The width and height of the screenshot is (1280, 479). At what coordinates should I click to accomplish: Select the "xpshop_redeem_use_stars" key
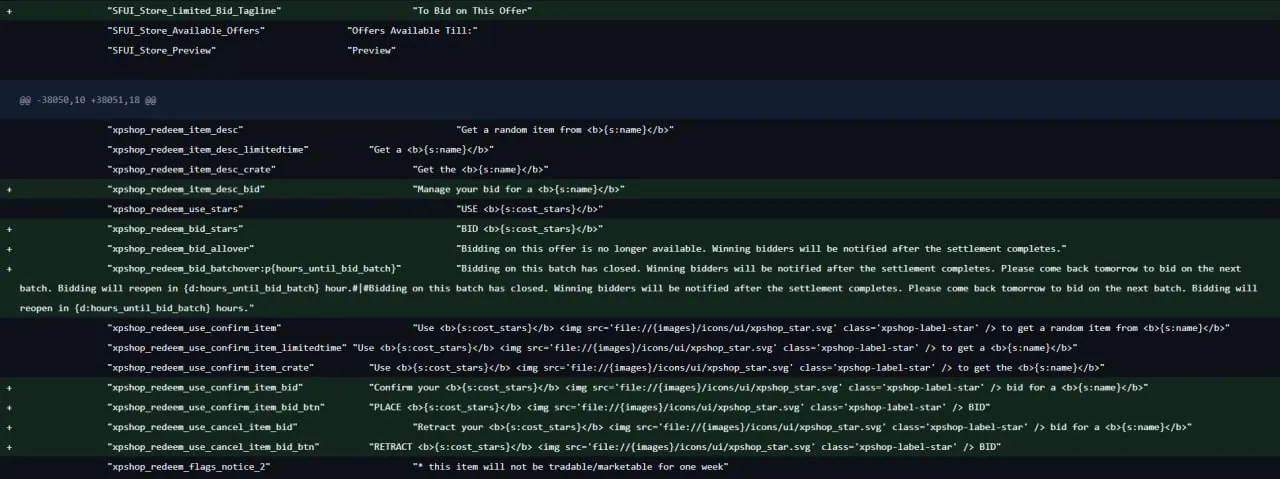[175, 209]
